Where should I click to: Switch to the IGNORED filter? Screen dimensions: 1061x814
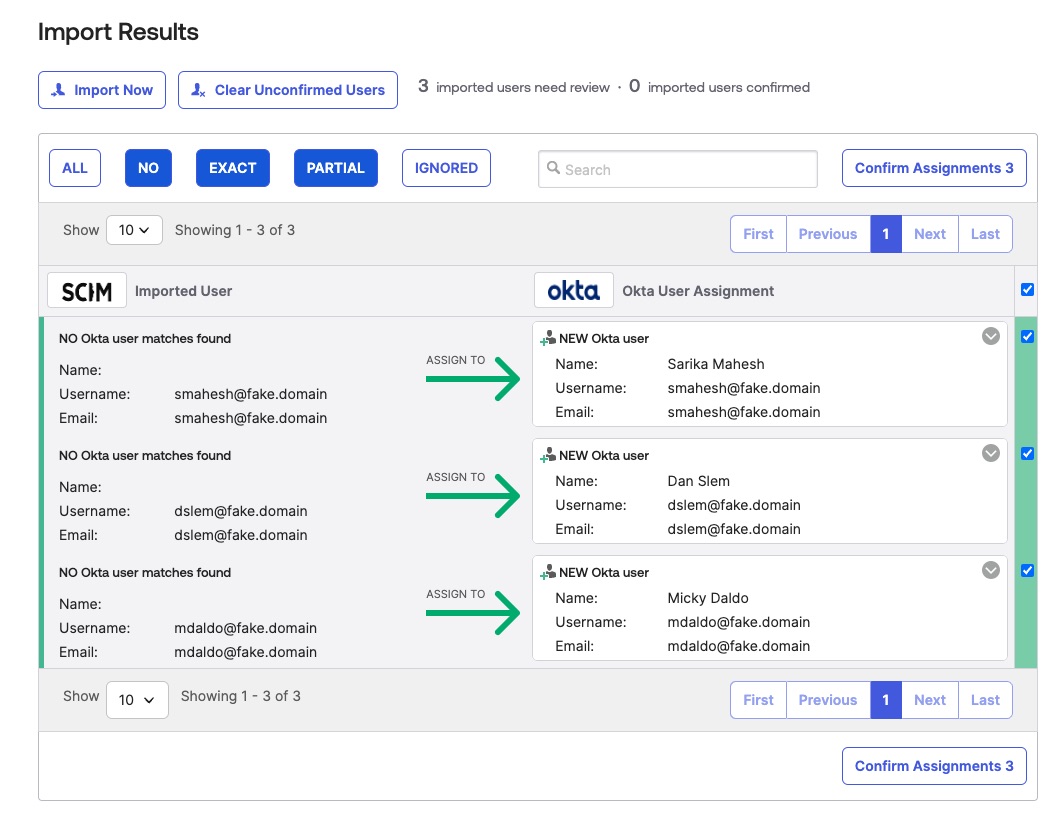point(446,168)
